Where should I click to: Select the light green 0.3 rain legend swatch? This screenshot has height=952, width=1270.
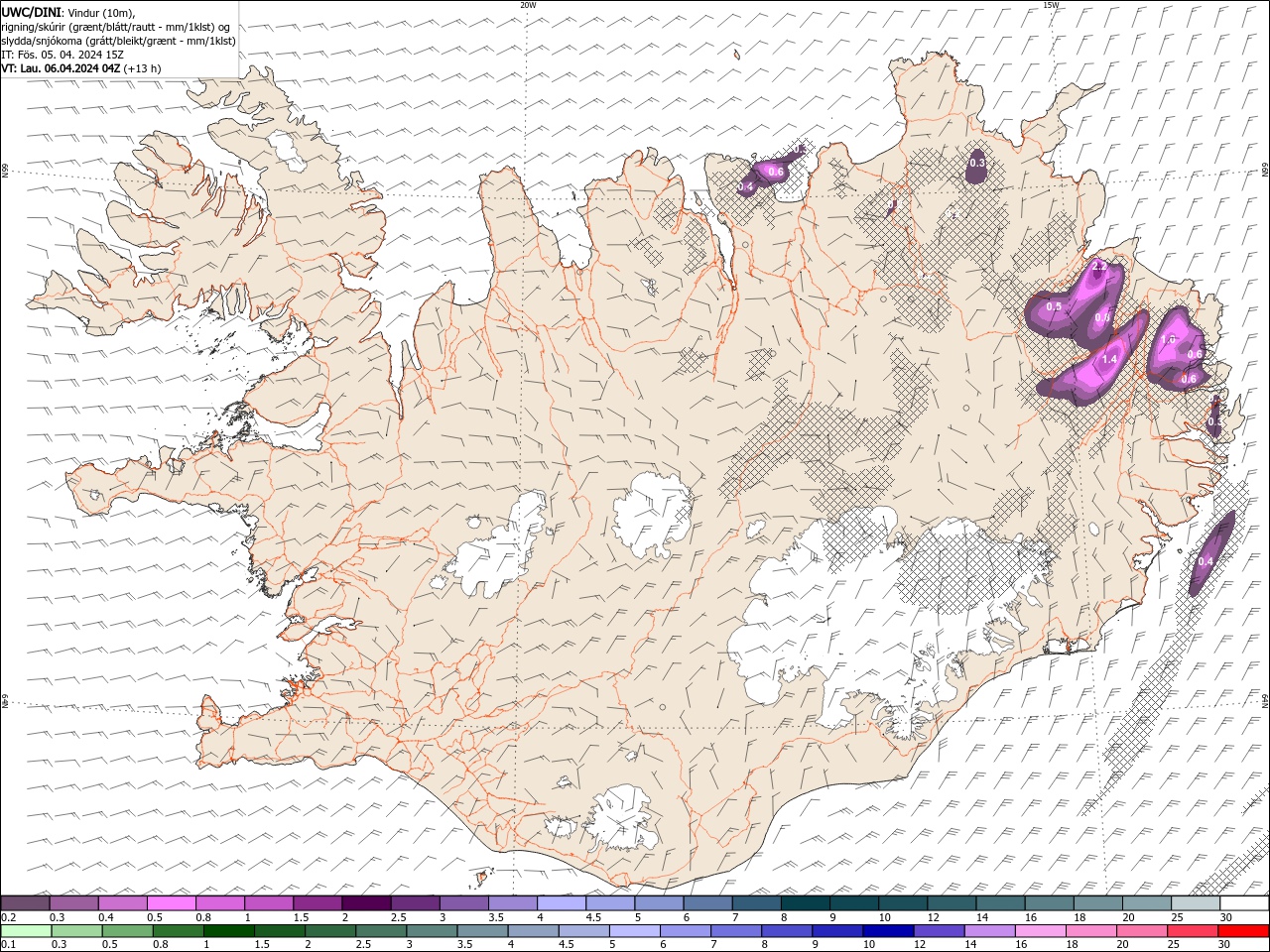(x=77, y=931)
